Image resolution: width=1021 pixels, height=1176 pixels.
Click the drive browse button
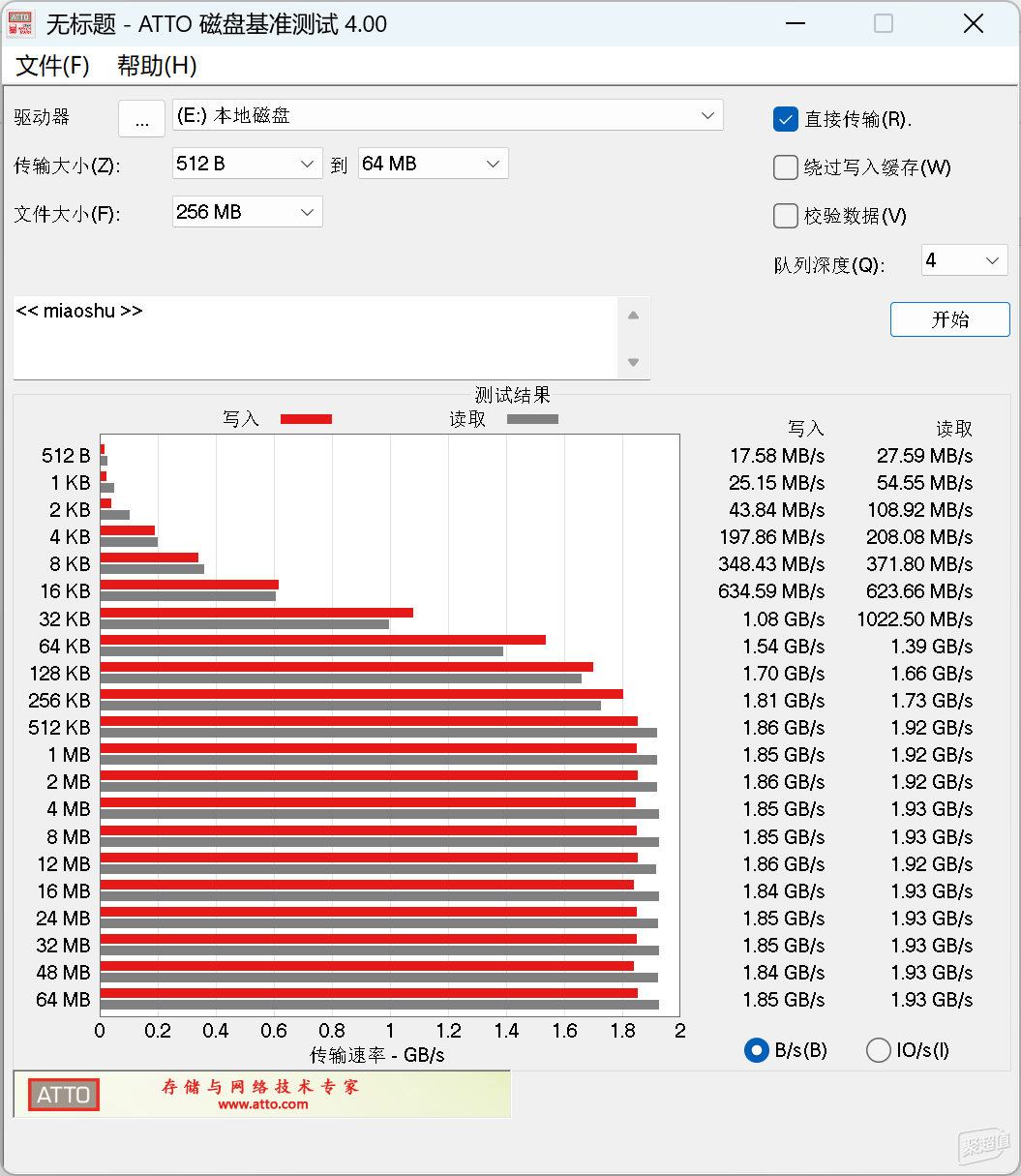pos(142,119)
